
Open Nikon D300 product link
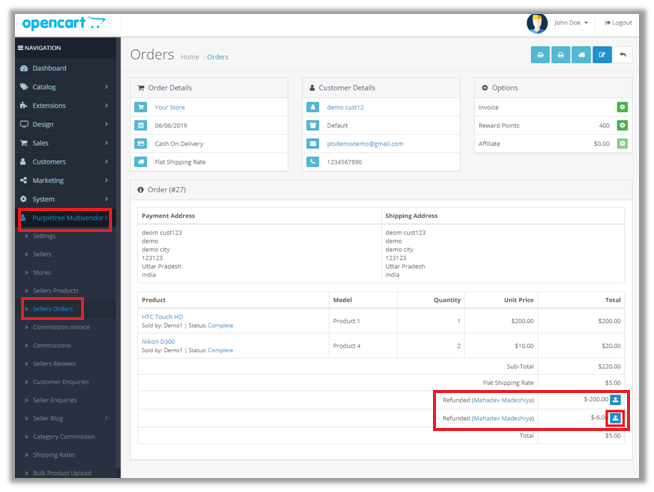pyautogui.click(x=158, y=341)
